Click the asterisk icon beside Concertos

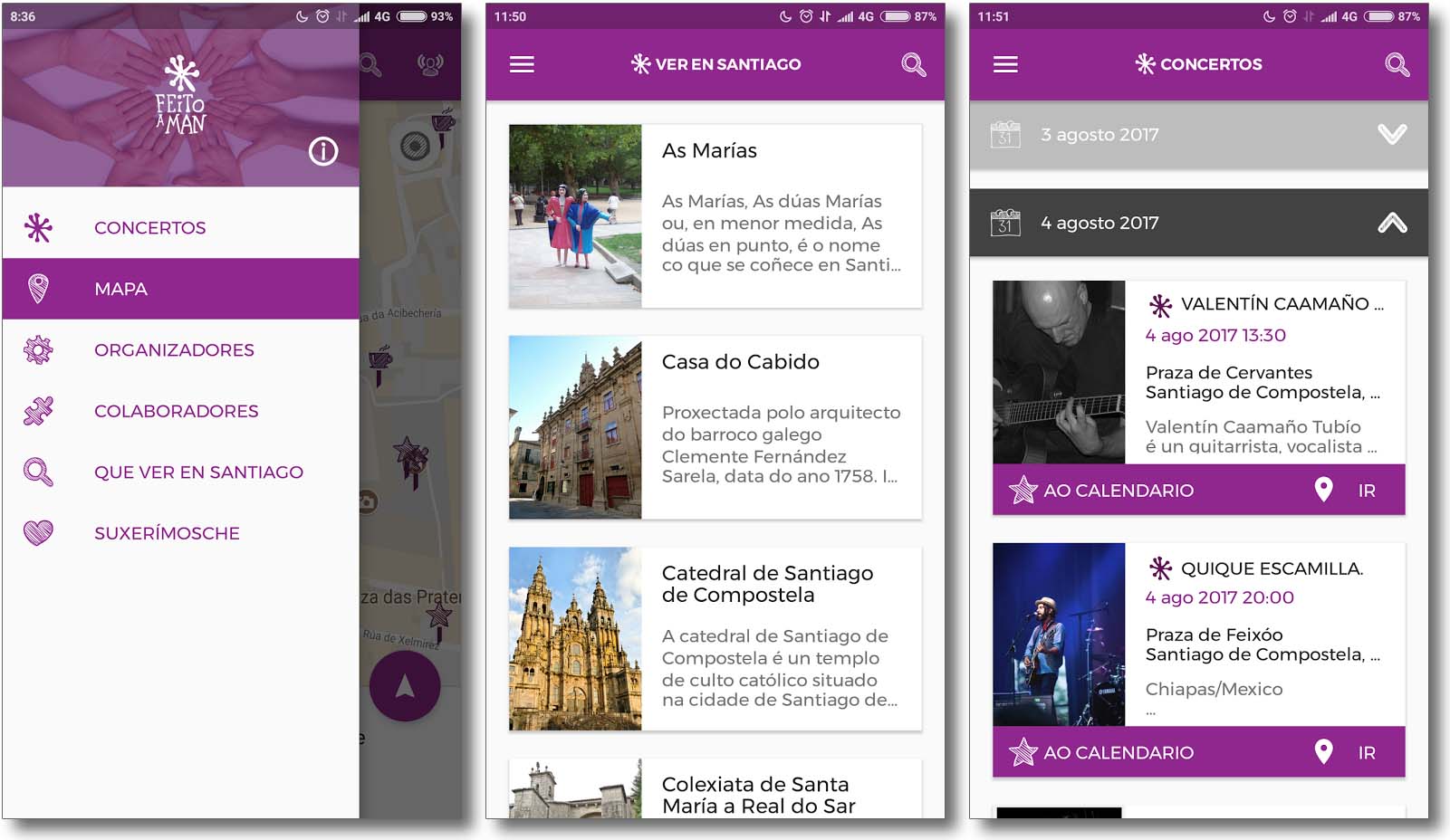pos(38,228)
